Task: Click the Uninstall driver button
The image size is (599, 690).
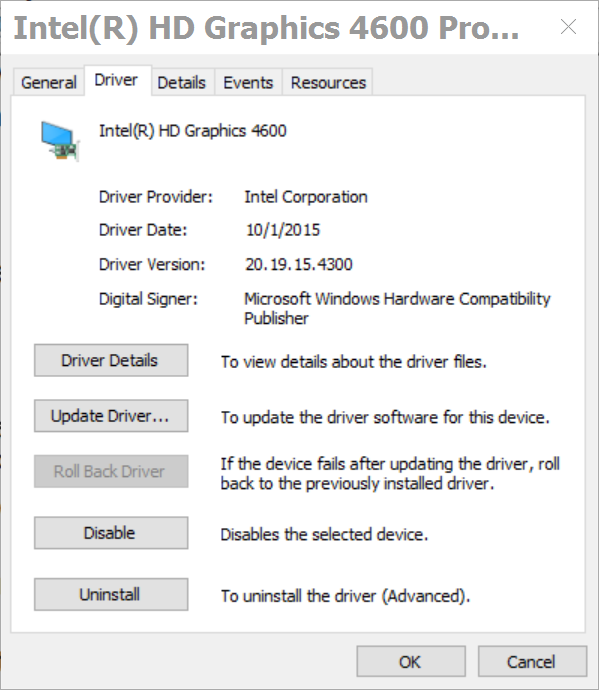Action: point(111,595)
